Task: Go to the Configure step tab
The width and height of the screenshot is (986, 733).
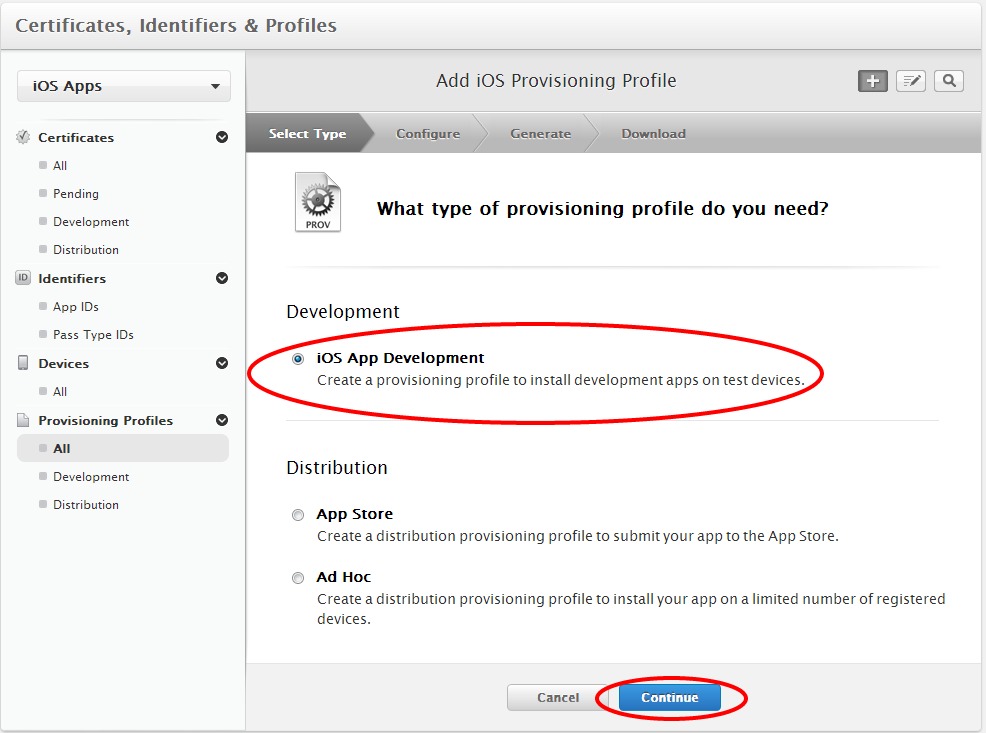Action: [428, 133]
